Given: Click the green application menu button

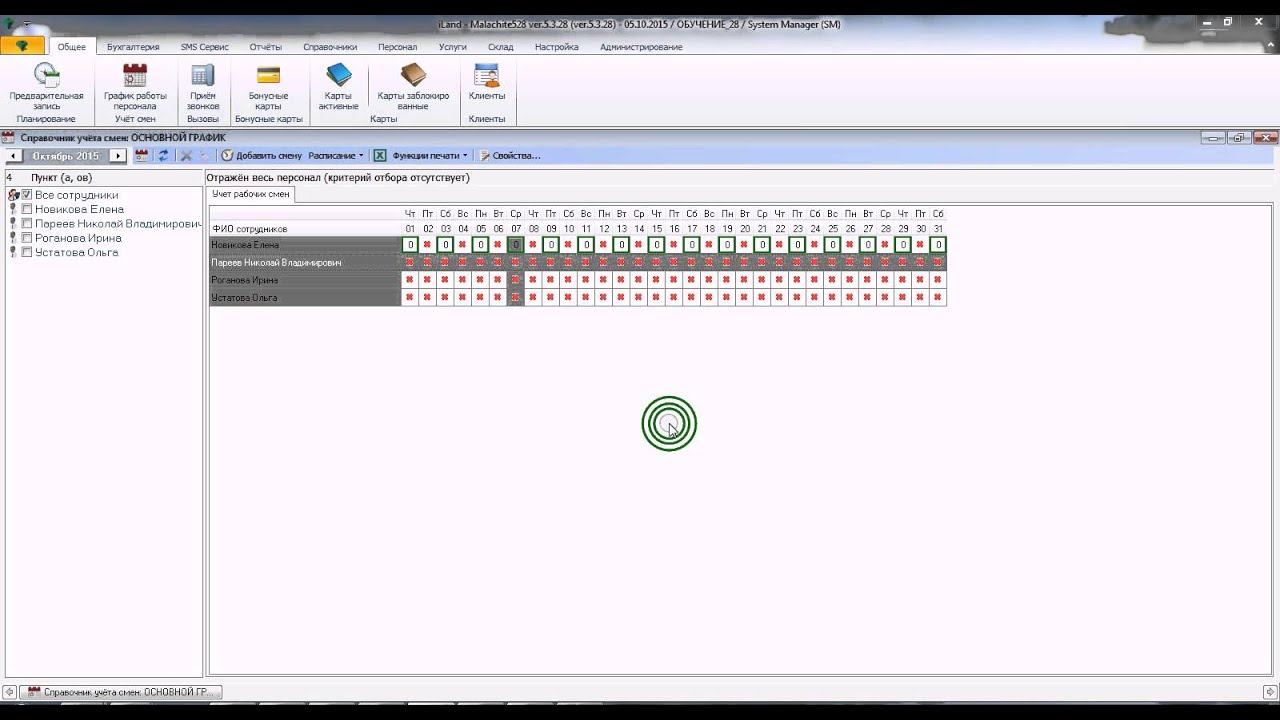Looking at the screenshot, I should 22,46.
